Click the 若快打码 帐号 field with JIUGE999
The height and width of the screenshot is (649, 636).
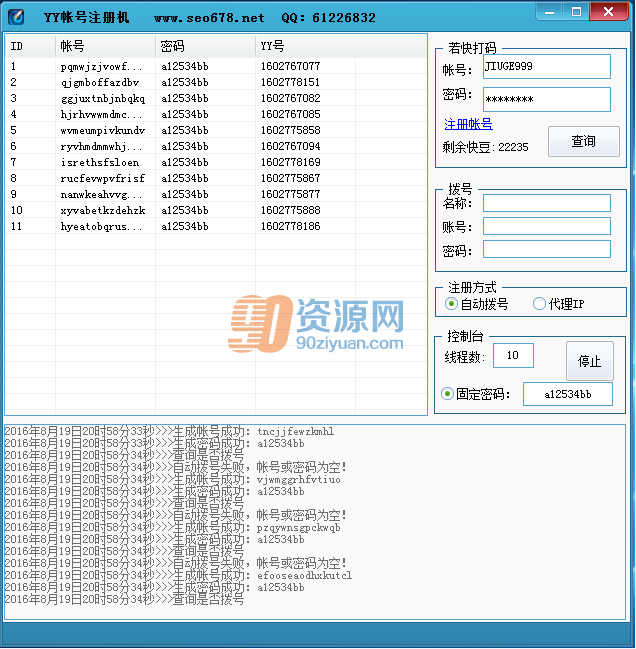click(546, 66)
